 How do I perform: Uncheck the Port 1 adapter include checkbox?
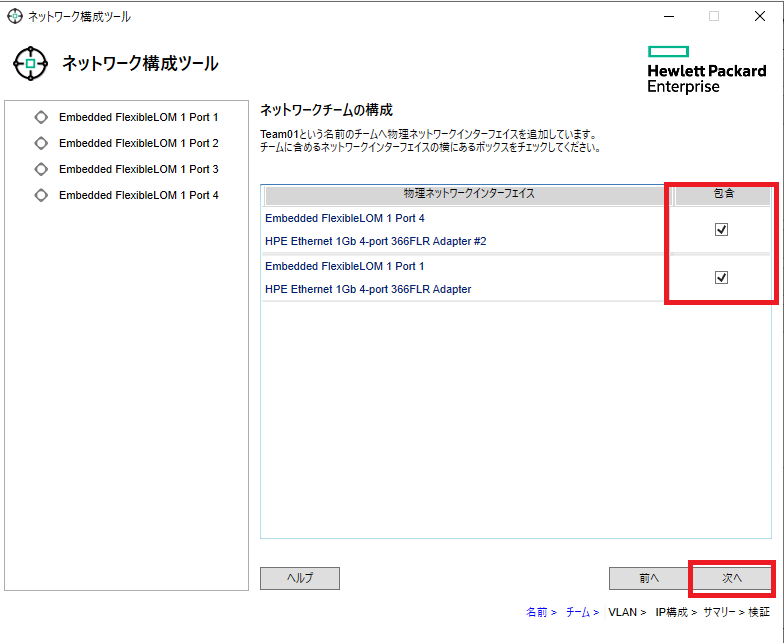point(721,278)
